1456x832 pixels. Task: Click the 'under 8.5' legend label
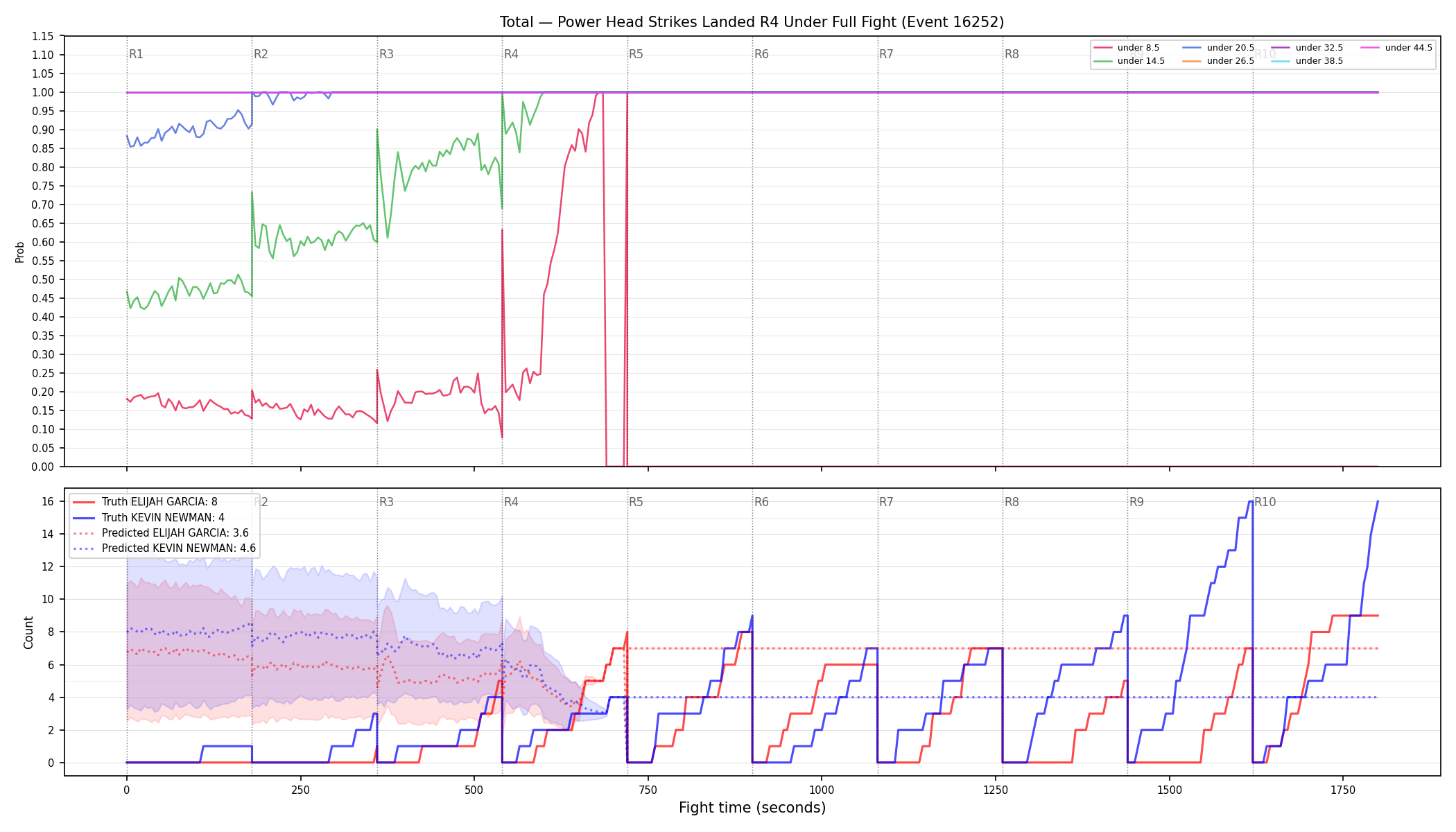1138,48
